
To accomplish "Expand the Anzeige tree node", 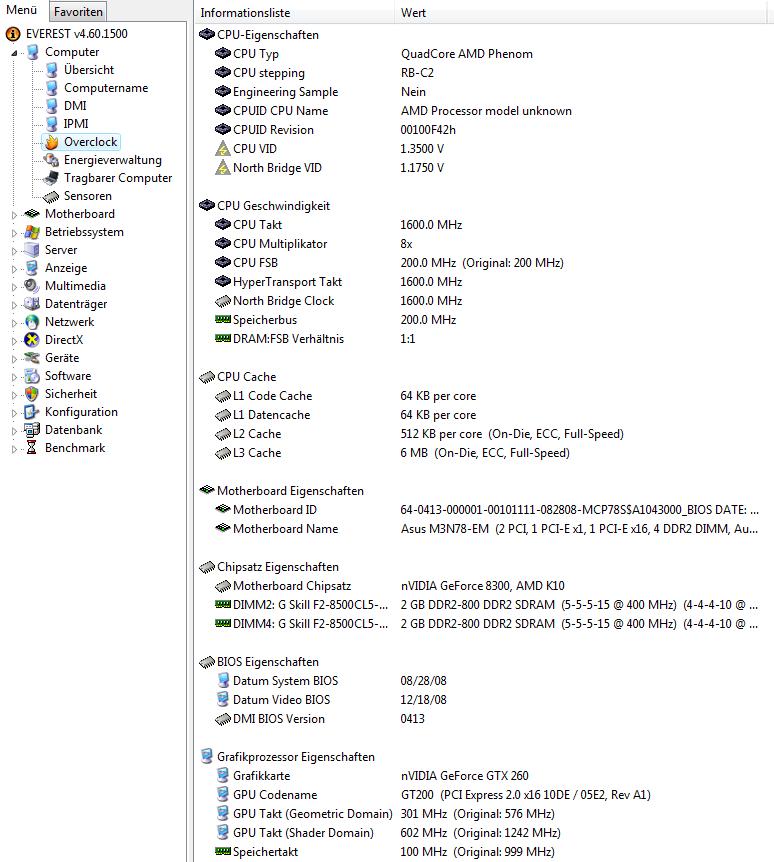I will click(14, 269).
